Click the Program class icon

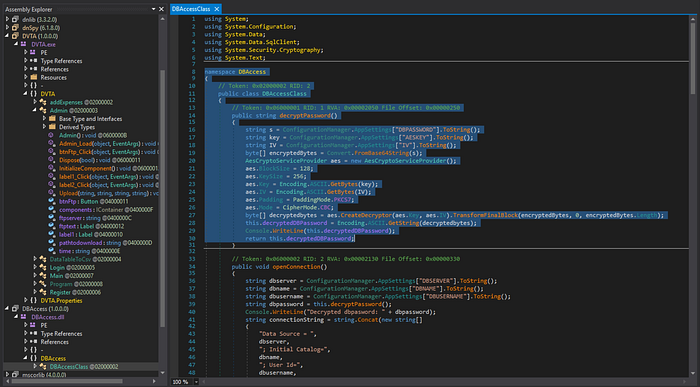click(43, 284)
